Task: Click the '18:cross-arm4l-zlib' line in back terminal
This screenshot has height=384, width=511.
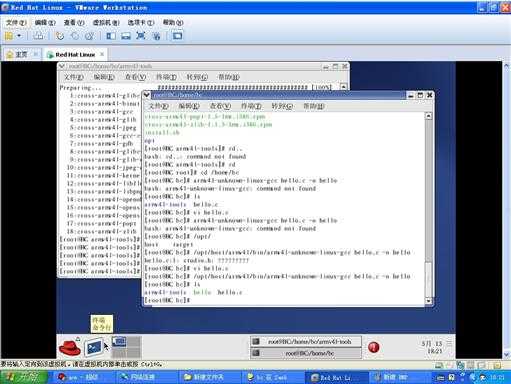Action: [101, 231]
